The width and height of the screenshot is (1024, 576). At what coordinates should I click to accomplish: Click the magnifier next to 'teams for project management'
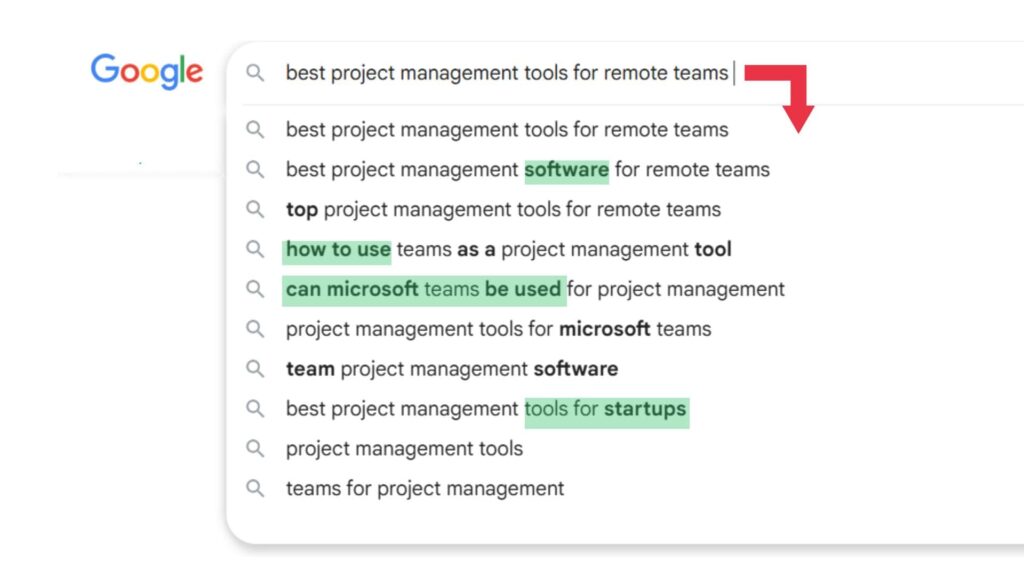[255, 488]
